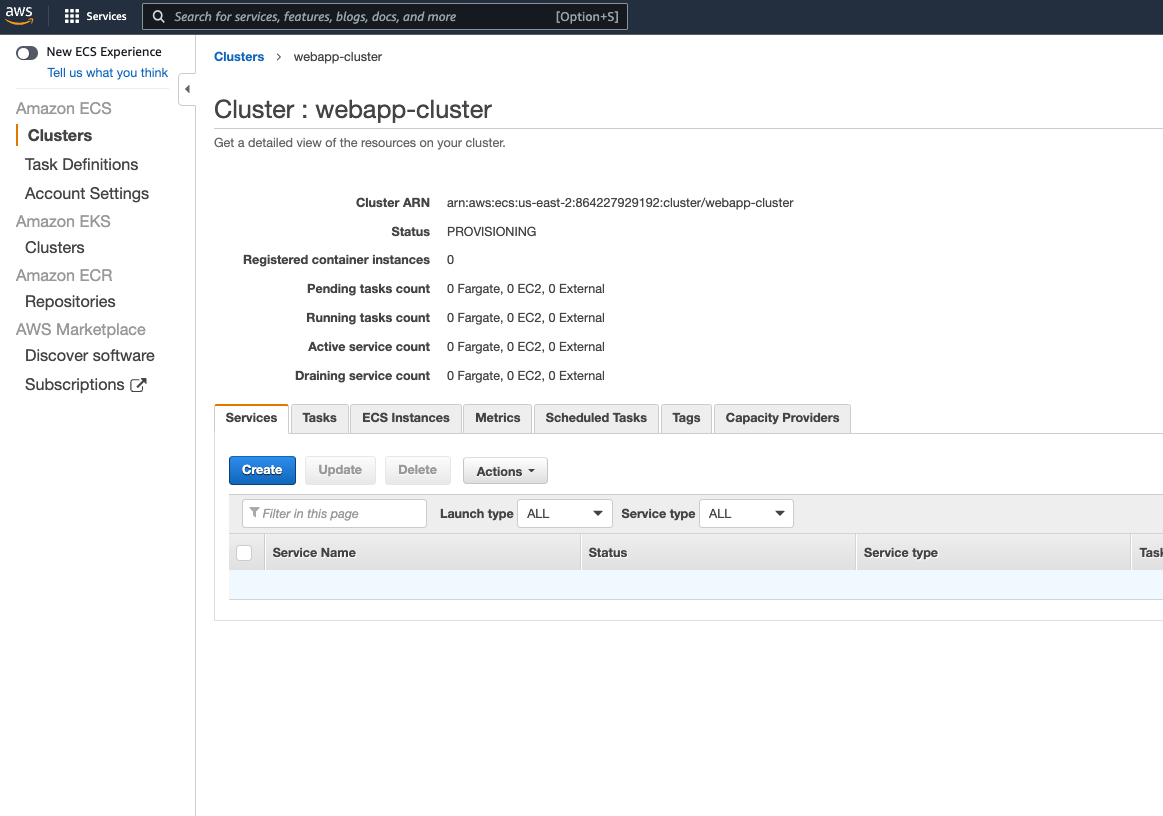Open Subscriptions via the external link icon

[x=140, y=384]
